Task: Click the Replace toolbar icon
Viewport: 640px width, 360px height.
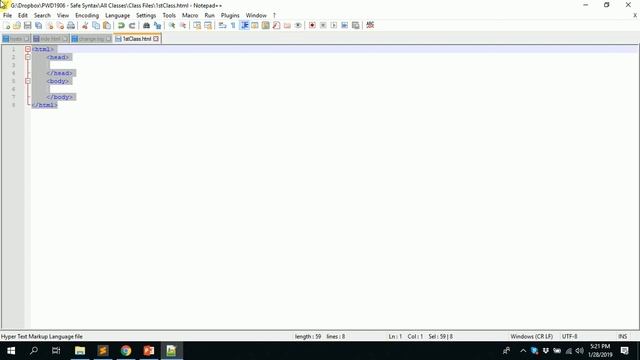Action: point(157,25)
